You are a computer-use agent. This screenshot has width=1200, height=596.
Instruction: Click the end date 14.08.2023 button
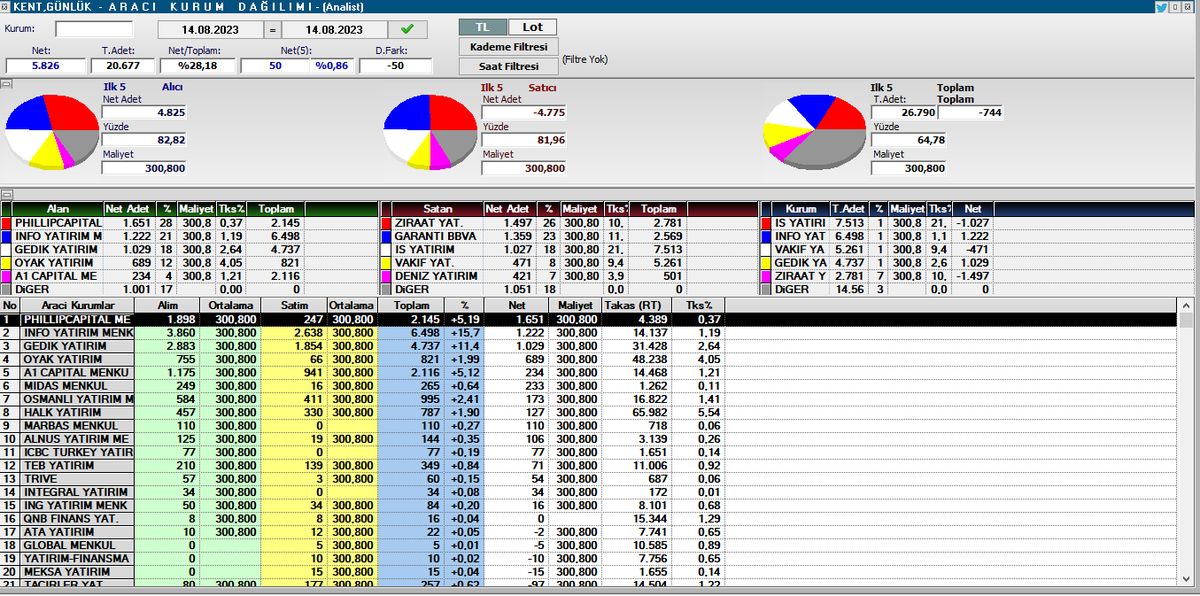[335, 29]
